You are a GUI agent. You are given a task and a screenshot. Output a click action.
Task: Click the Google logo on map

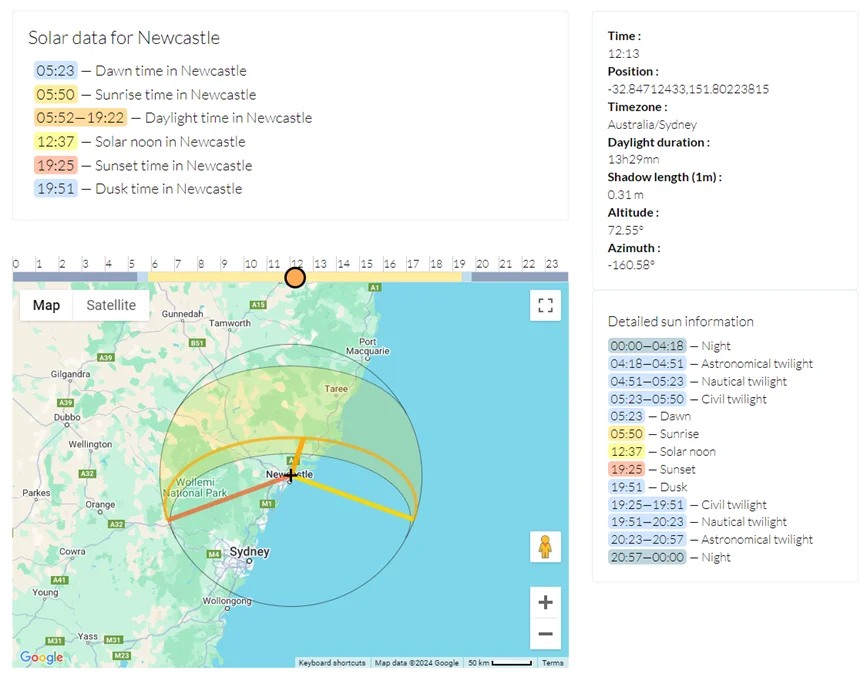coord(41,657)
